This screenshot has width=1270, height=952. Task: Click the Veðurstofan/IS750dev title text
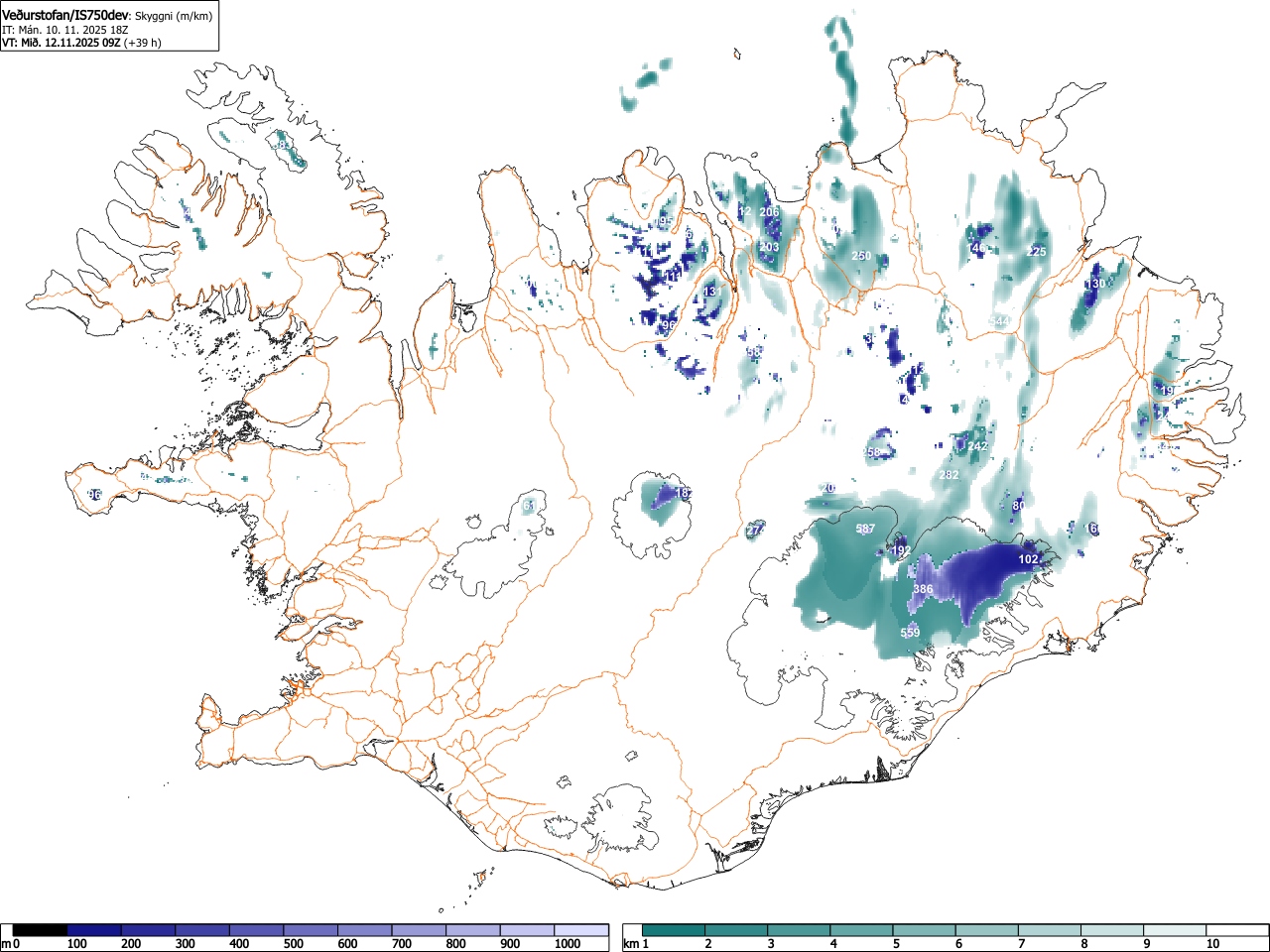tap(64, 16)
